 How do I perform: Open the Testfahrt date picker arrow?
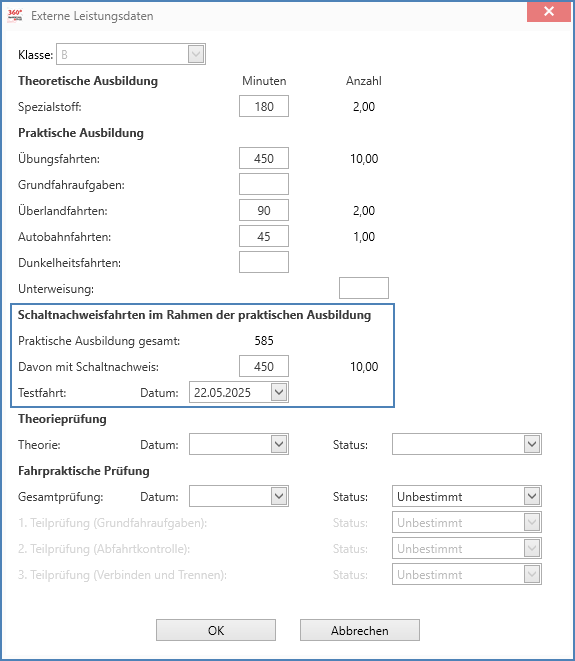pyautogui.click(x=279, y=392)
